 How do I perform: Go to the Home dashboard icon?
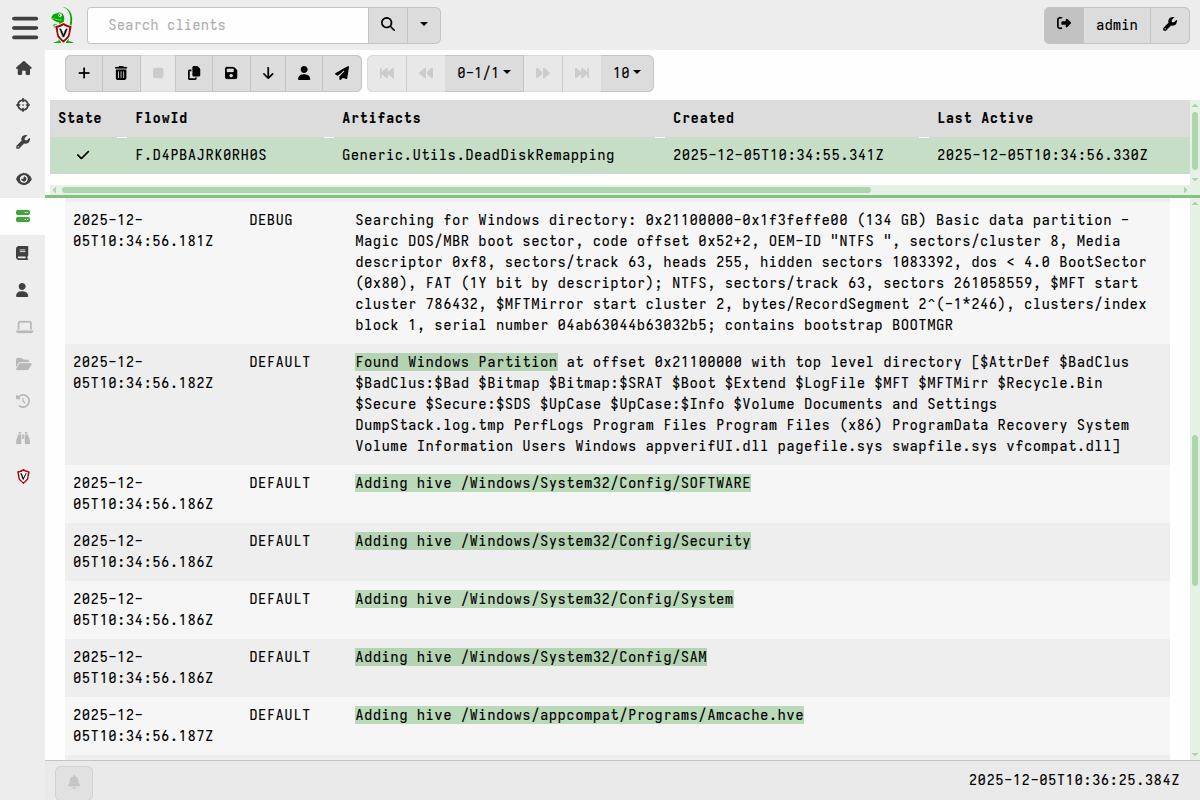tap(24, 68)
